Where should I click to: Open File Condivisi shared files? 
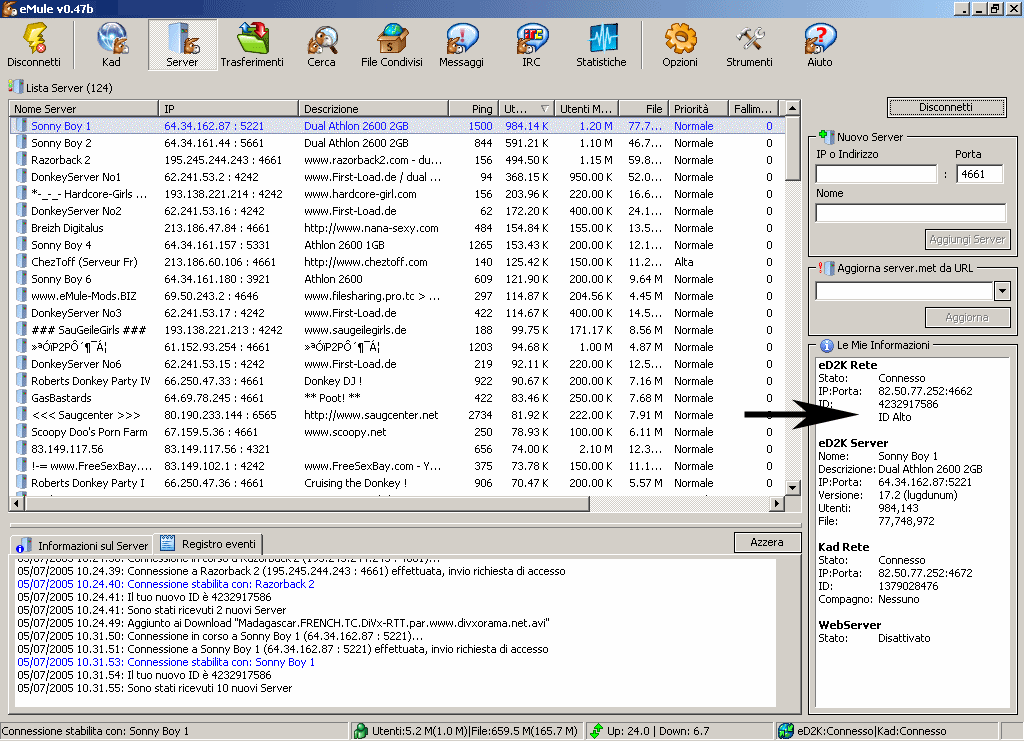391,46
